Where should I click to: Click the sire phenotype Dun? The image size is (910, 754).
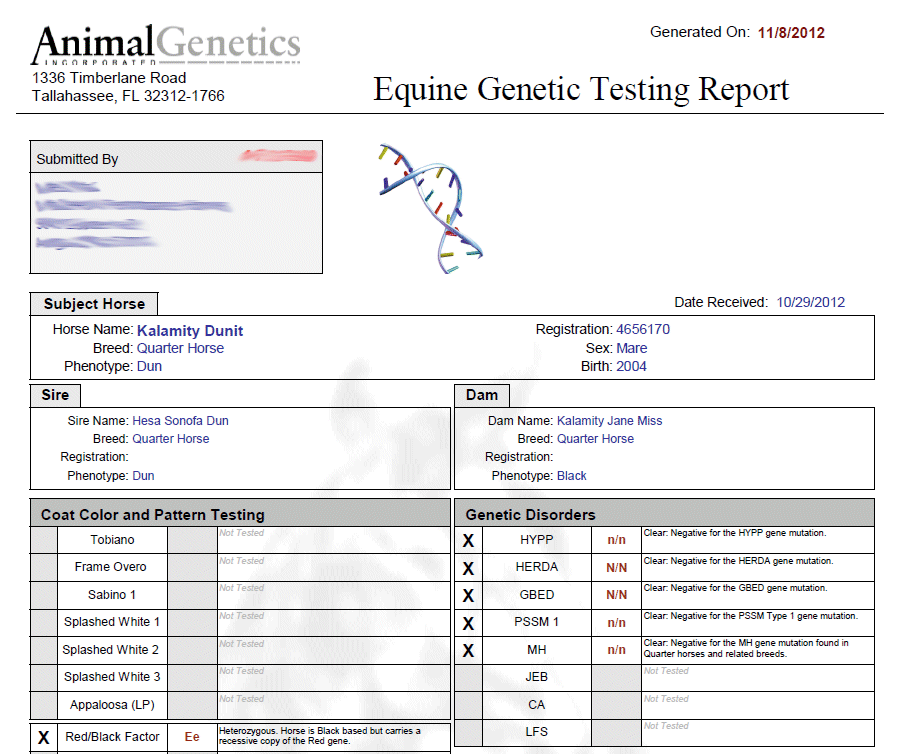click(143, 476)
